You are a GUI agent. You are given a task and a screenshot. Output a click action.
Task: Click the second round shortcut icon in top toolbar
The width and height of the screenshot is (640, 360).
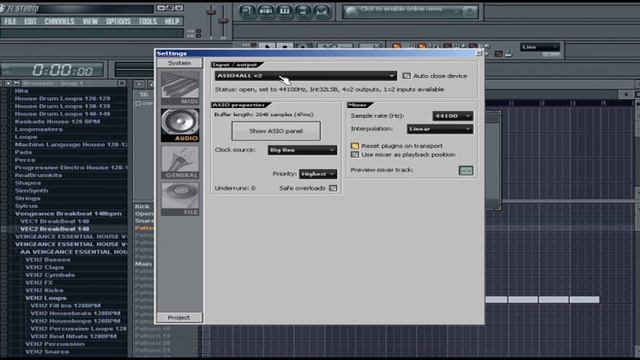(266, 11)
